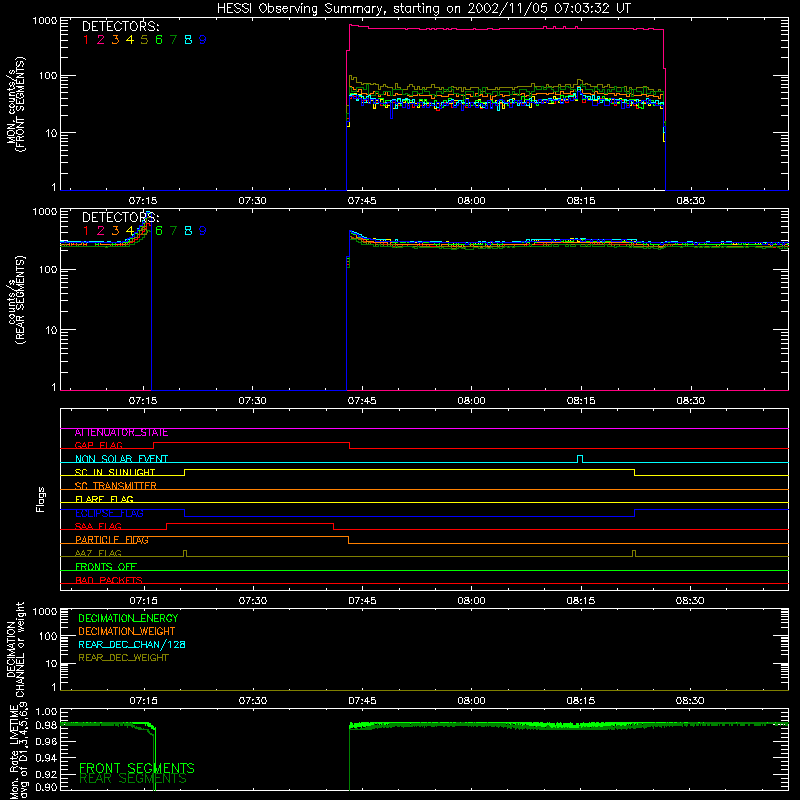Select detector 3 in front segments legend
The image size is (800, 800).
(115, 40)
